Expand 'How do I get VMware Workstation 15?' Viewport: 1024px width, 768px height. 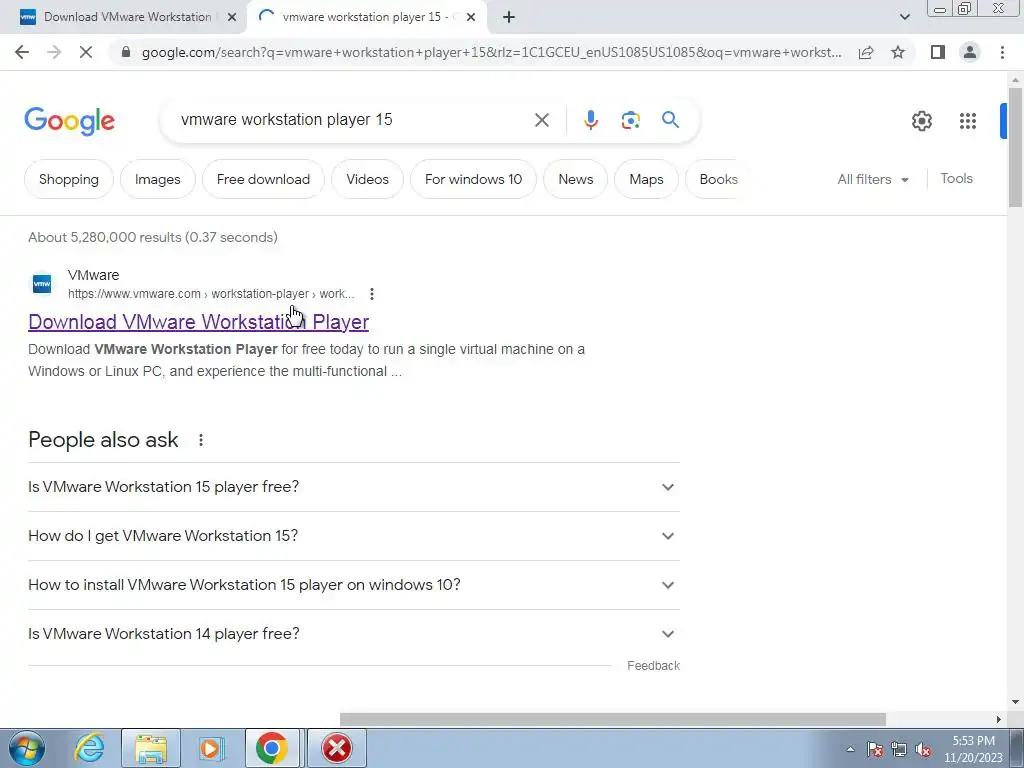click(354, 536)
